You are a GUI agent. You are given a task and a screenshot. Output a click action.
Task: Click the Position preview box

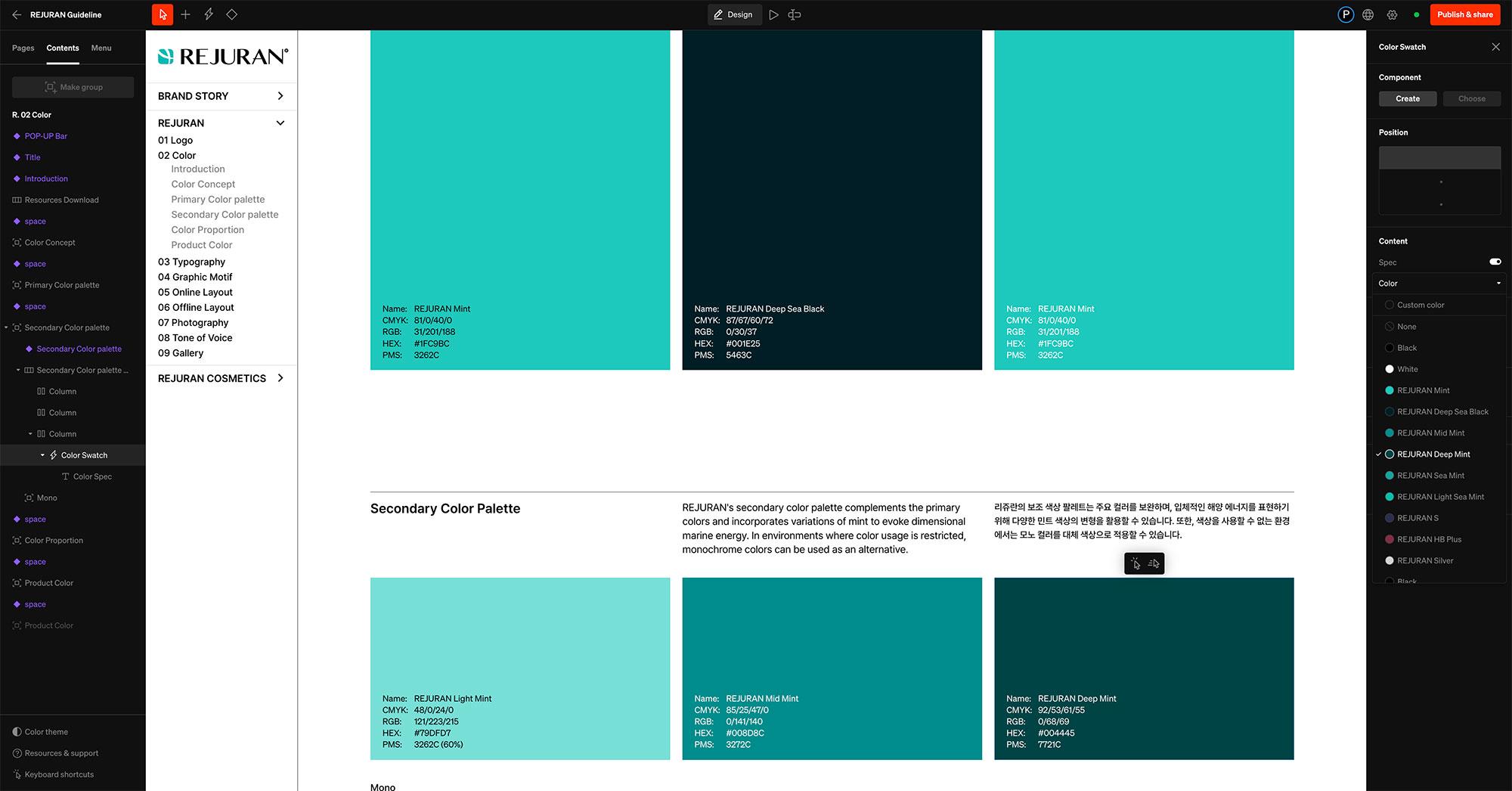[x=1439, y=180]
